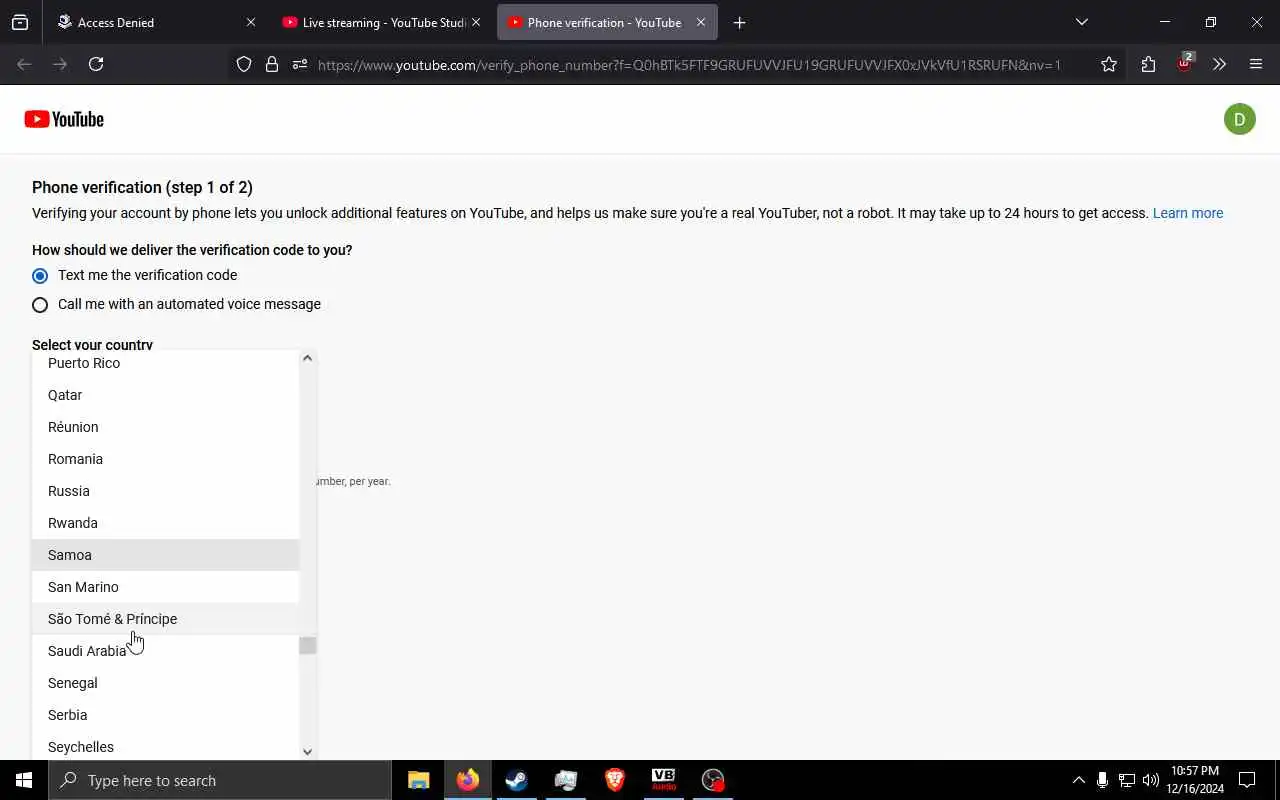Select Text me the verification code

click(40, 275)
